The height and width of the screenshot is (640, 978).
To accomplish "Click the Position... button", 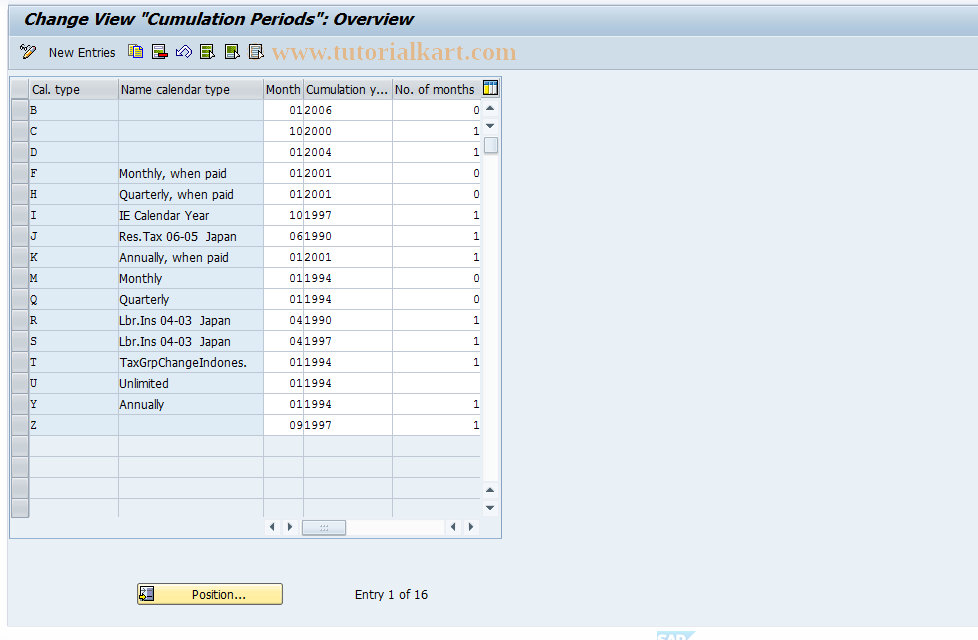I will [210, 594].
